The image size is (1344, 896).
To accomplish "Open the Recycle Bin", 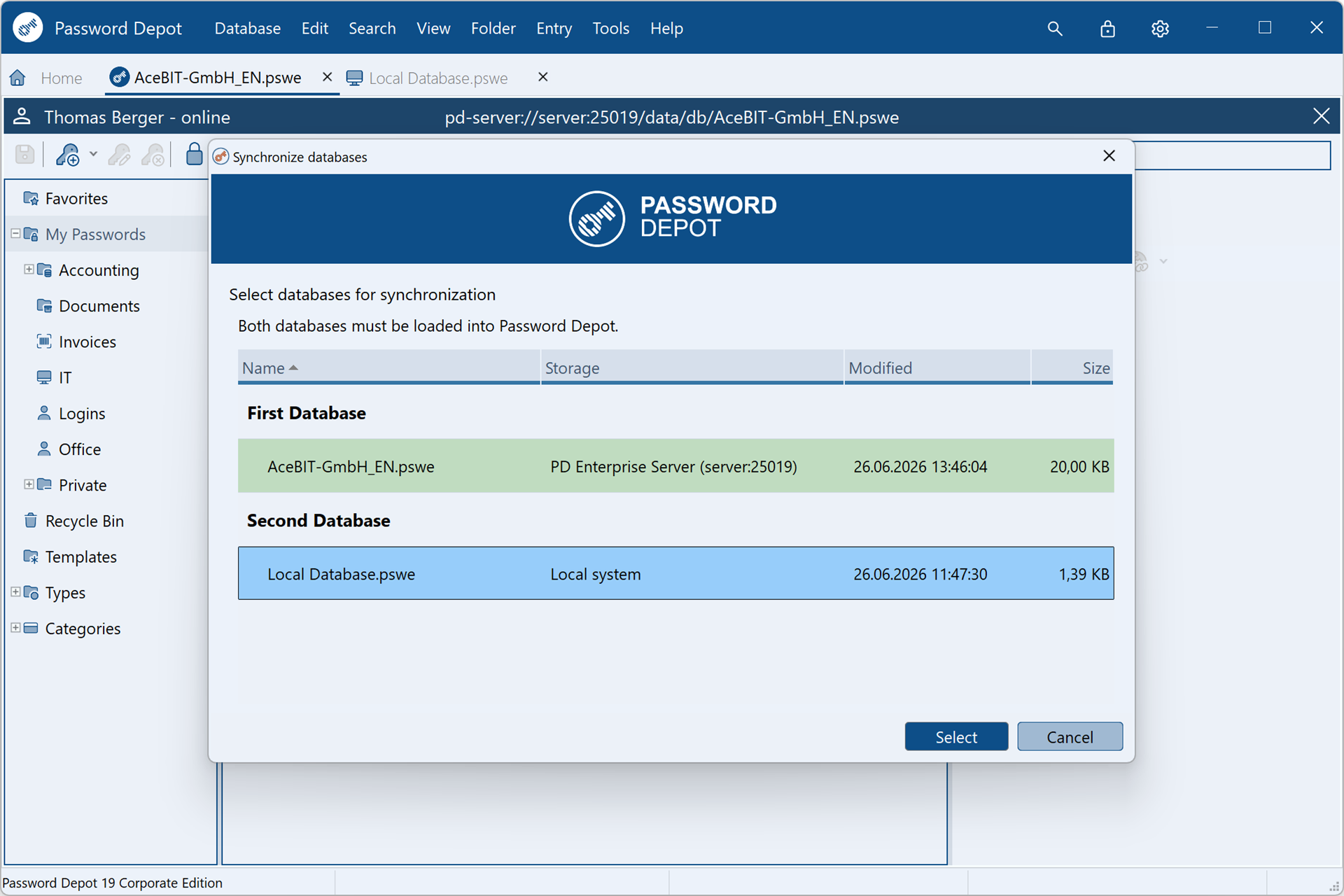I will pos(84,521).
